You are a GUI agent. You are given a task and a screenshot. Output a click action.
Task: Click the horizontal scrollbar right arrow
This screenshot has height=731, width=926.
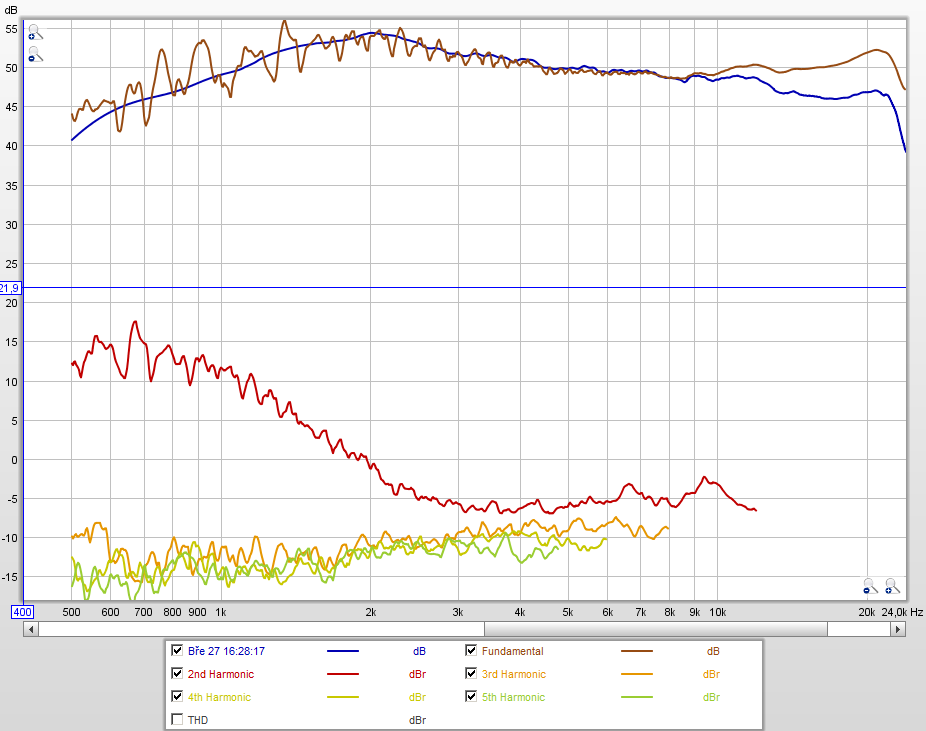[898, 629]
